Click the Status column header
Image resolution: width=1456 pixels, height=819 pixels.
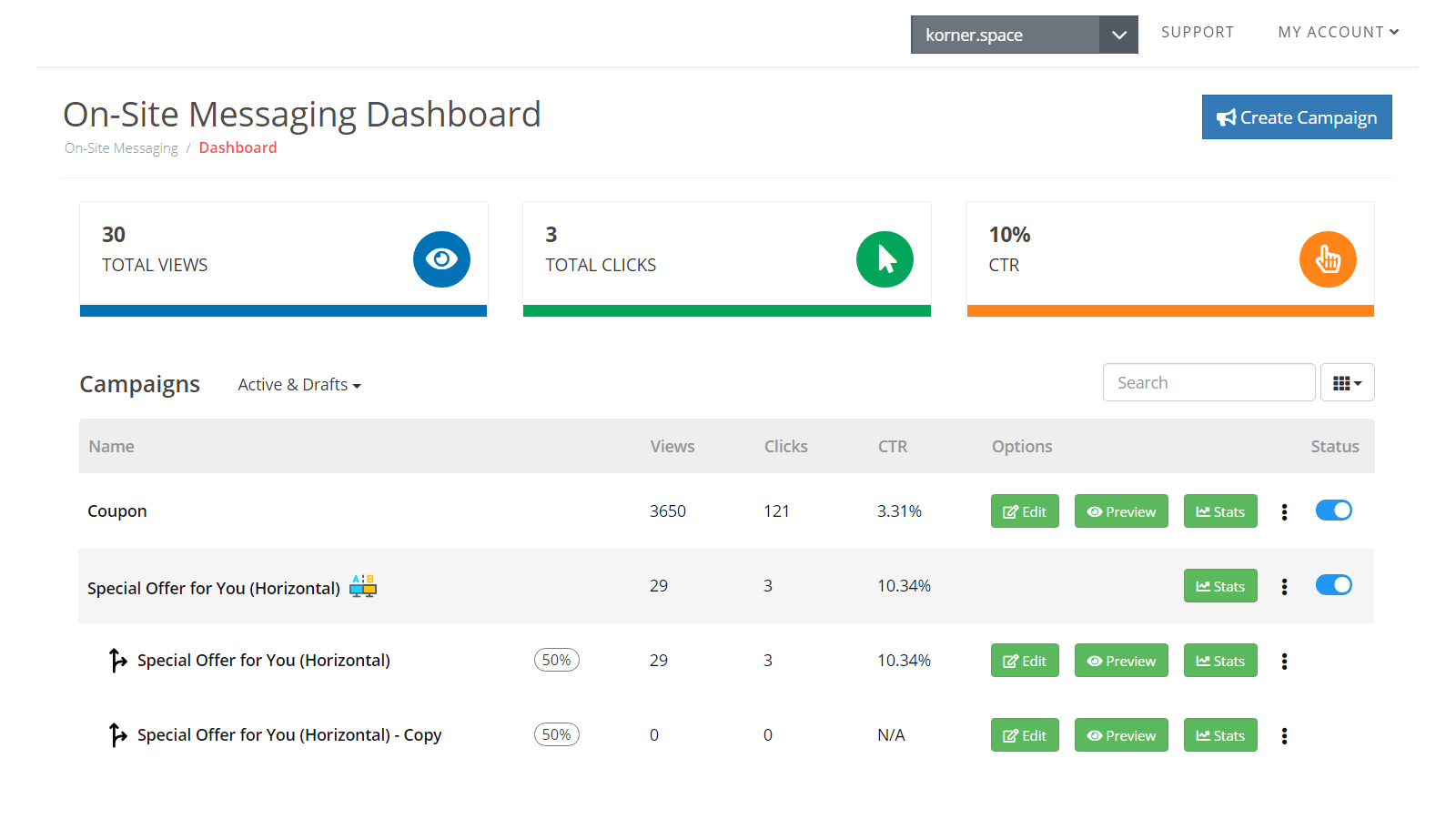(x=1335, y=447)
